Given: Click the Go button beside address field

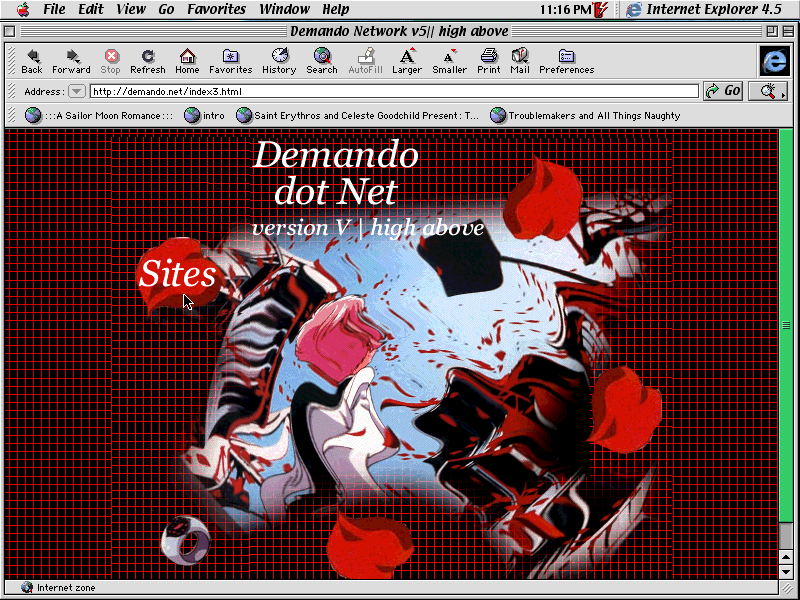Looking at the screenshot, I should tap(723, 91).
